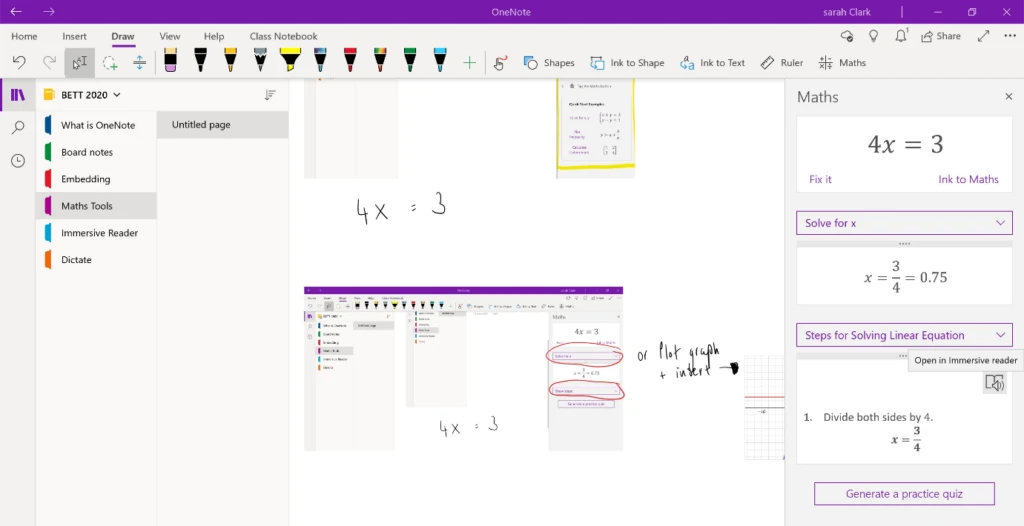1024x526 pixels.
Task: Open the Class Notebook tab
Action: pyautogui.click(x=283, y=36)
